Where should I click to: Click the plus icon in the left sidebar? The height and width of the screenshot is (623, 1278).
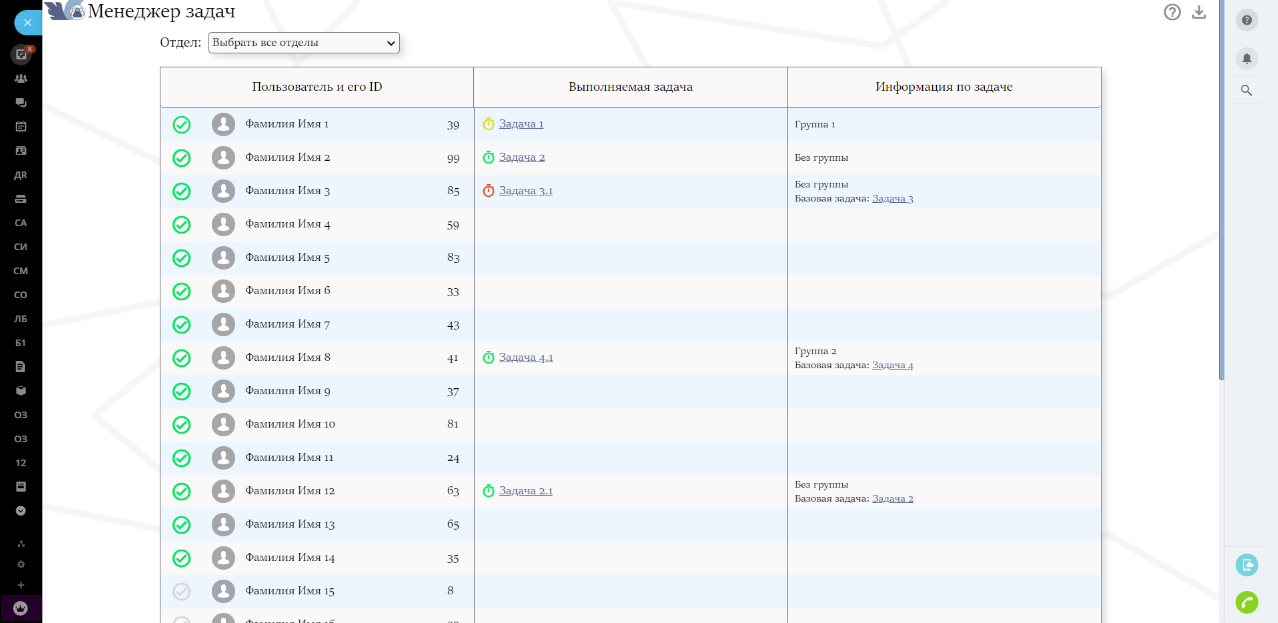21,585
